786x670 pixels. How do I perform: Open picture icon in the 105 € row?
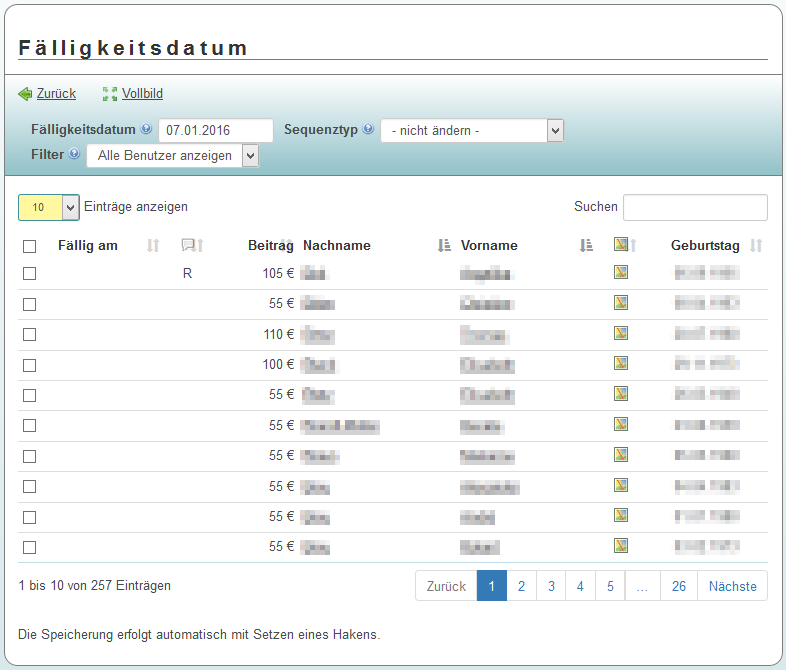[x=621, y=272]
